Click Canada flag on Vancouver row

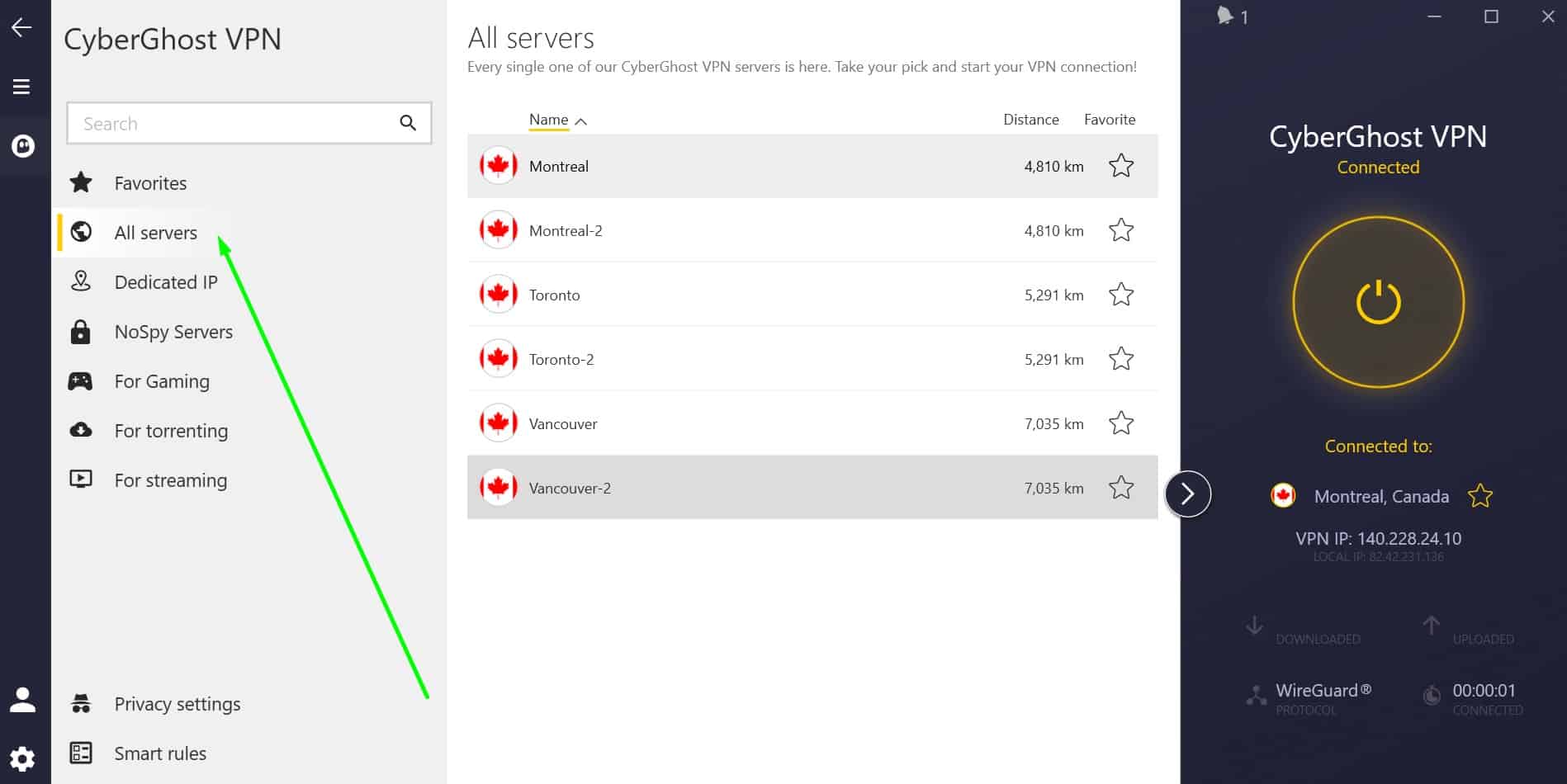click(498, 423)
